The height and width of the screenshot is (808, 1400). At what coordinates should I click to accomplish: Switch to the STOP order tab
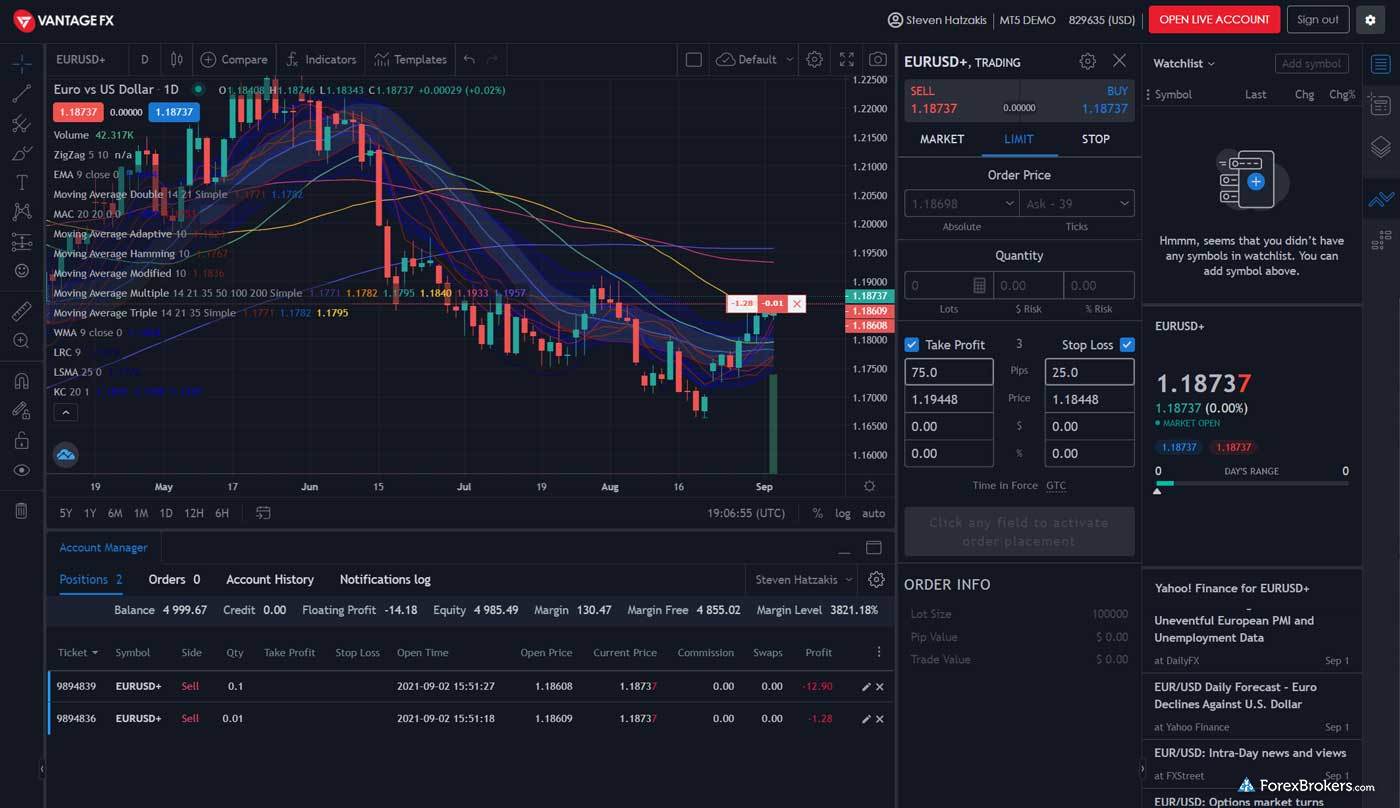1095,139
